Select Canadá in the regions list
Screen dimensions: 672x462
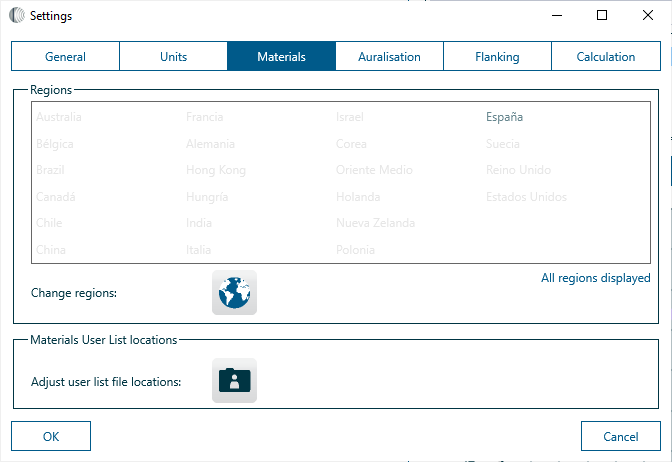[x=56, y=197]
